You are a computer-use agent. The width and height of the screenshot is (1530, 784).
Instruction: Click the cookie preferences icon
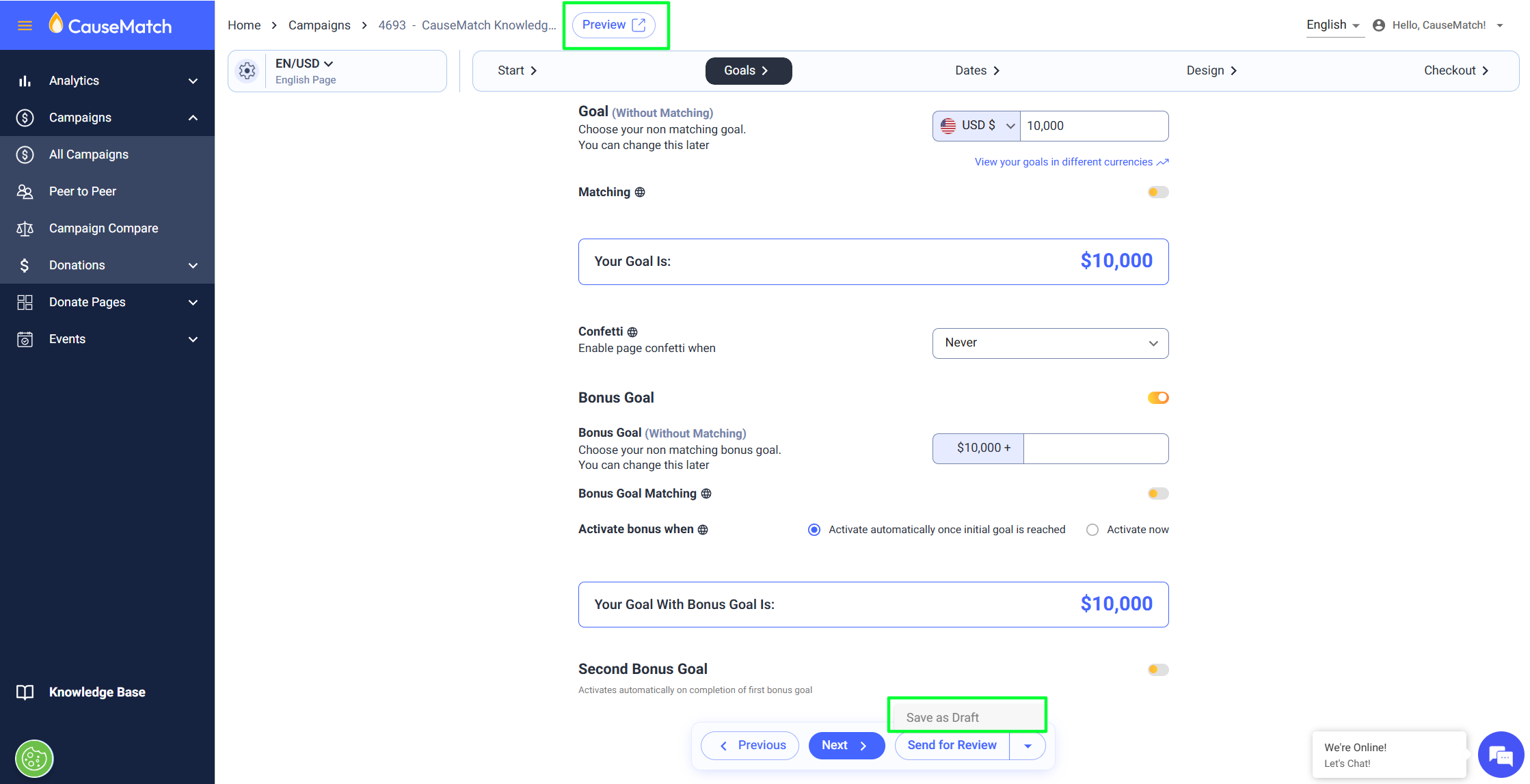34,758
